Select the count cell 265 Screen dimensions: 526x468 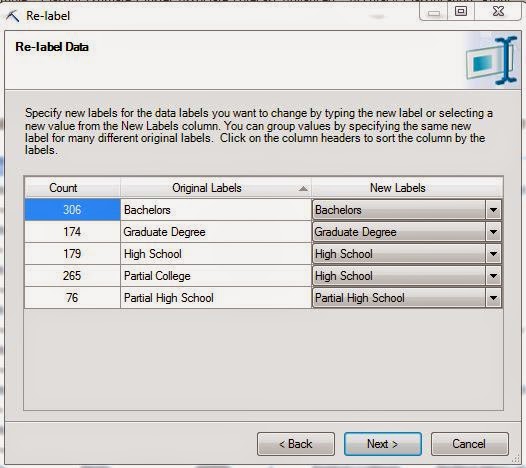click(72, 276)
